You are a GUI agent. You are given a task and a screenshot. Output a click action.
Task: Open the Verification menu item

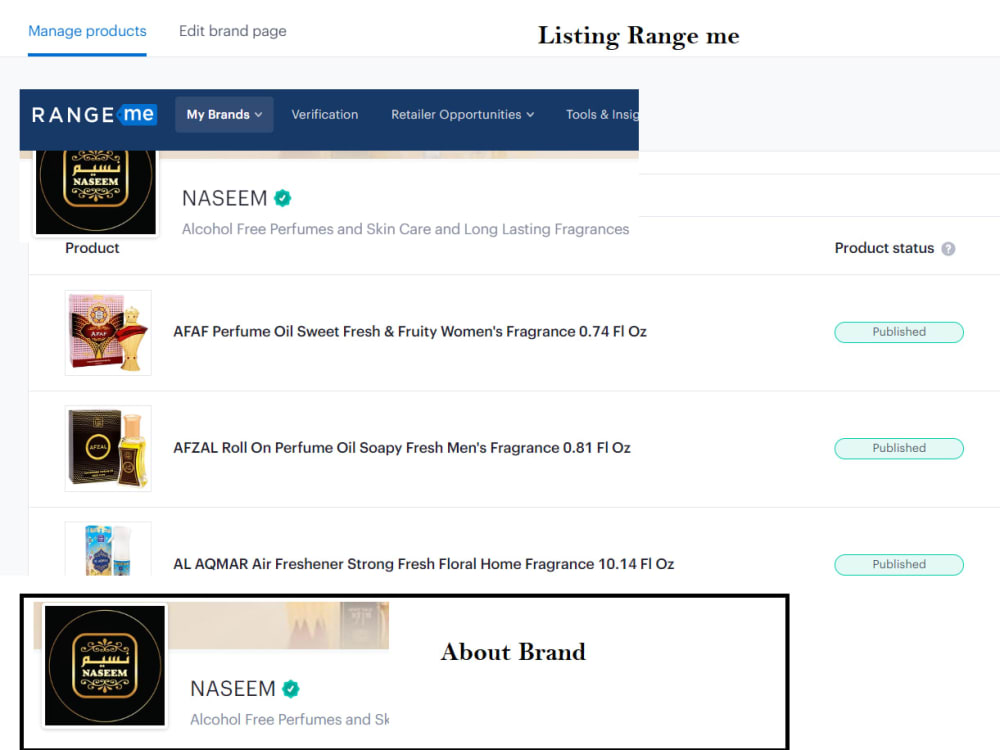click(325, 115)
